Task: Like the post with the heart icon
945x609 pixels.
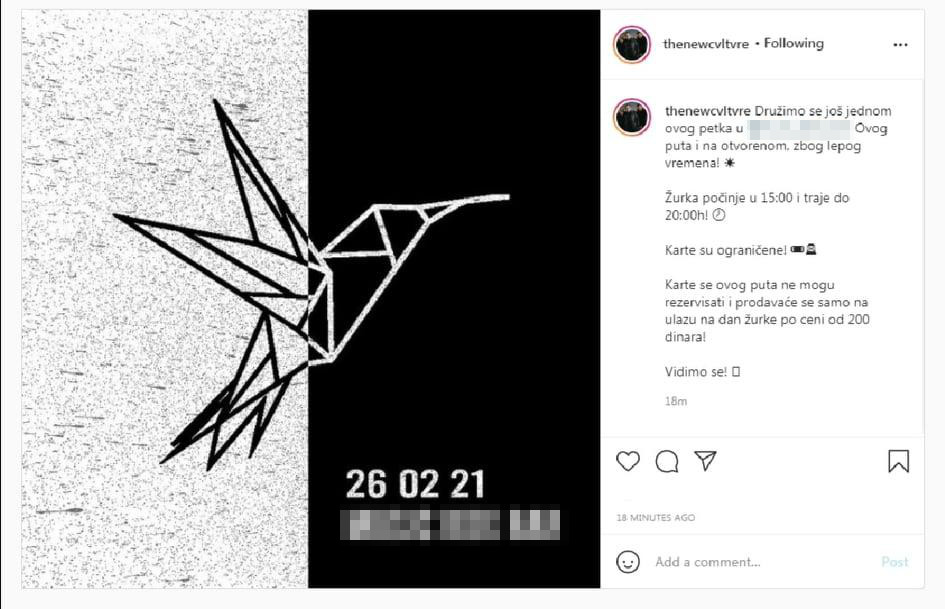Action: (628, 461)
